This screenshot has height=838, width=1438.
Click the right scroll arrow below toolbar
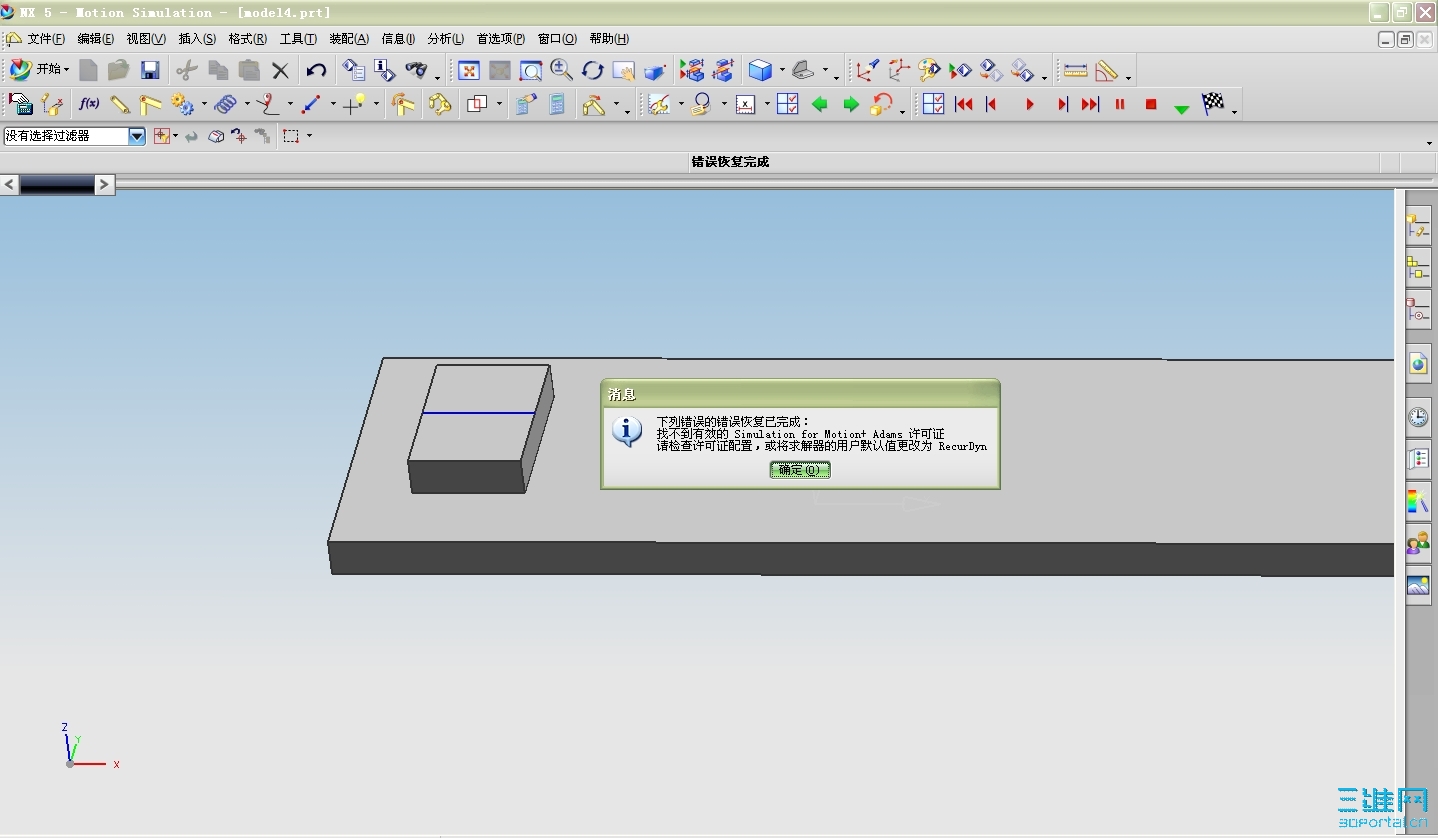tap(105, 184)
